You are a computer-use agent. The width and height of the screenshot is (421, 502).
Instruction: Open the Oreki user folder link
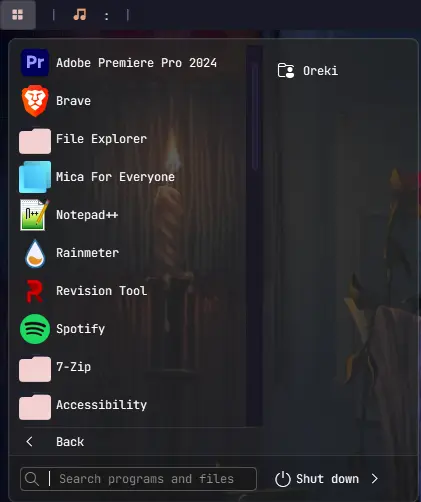308,71
